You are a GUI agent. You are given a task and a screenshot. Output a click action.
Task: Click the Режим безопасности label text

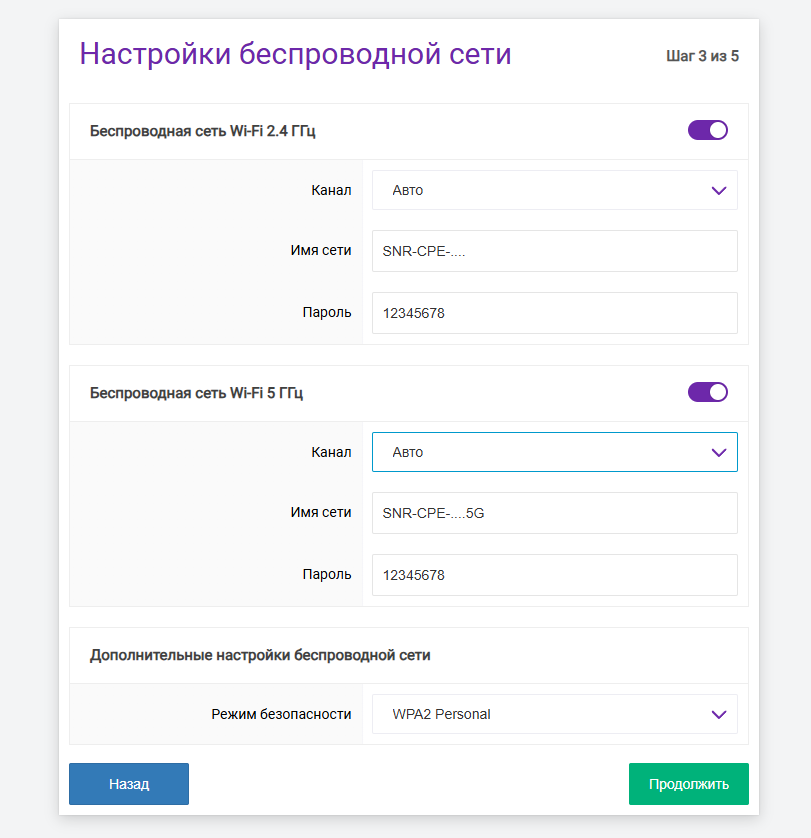281,714
